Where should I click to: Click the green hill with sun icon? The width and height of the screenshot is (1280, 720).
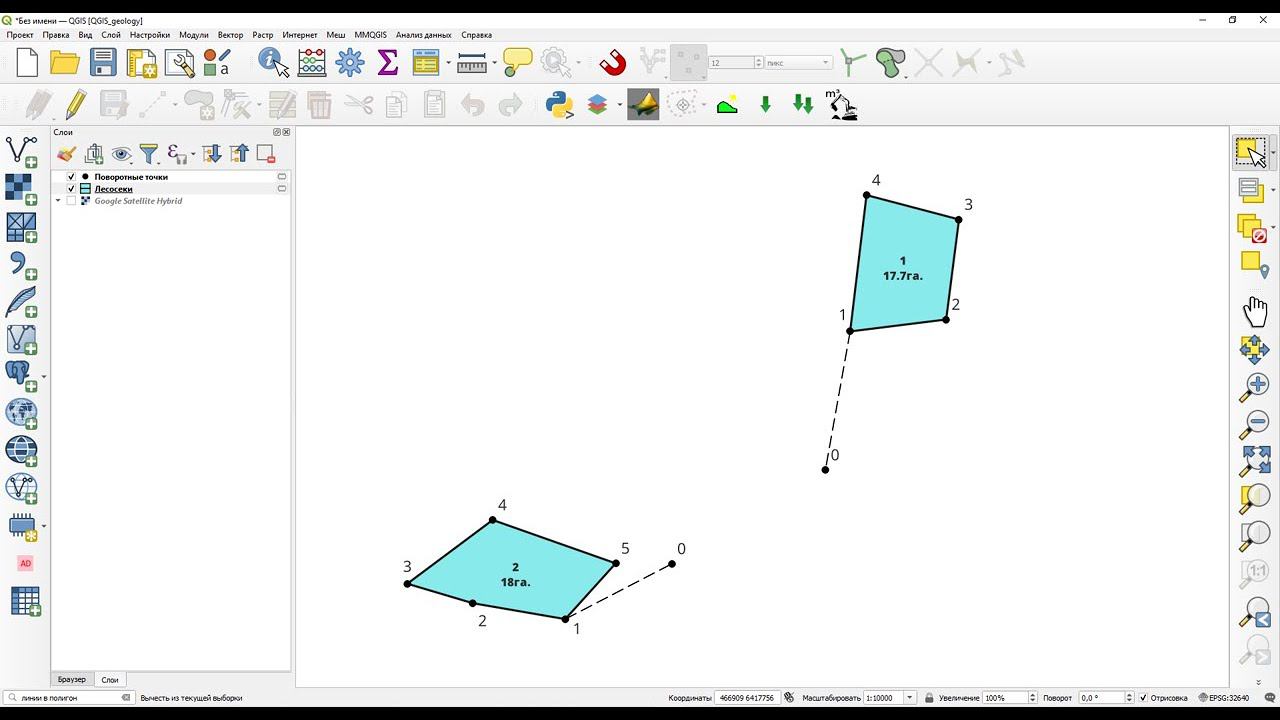point(727,104)
